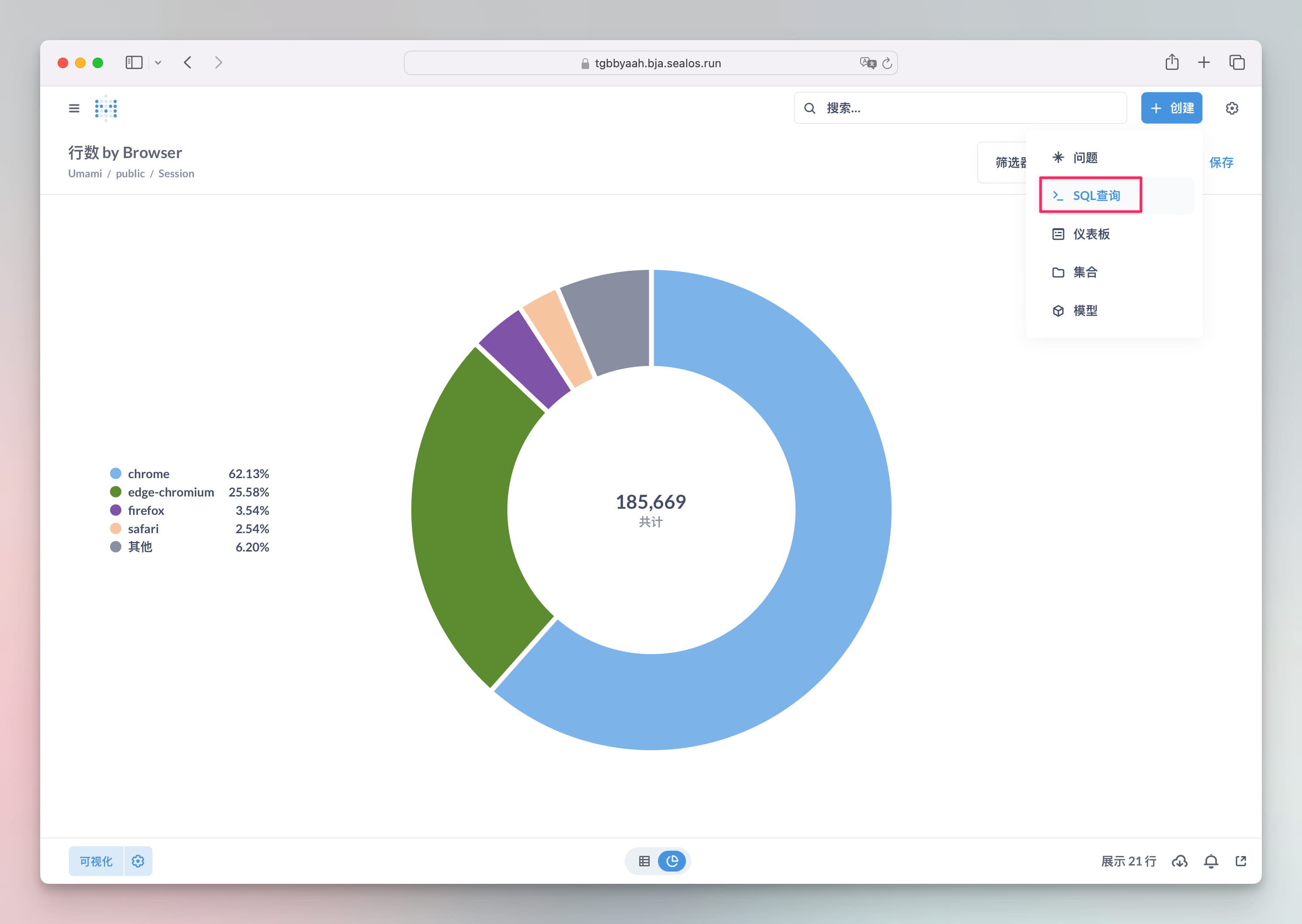The width and height of the screenshot is (1302, 924).
Task: Click the download results cloud icon
Action: 1179,861
